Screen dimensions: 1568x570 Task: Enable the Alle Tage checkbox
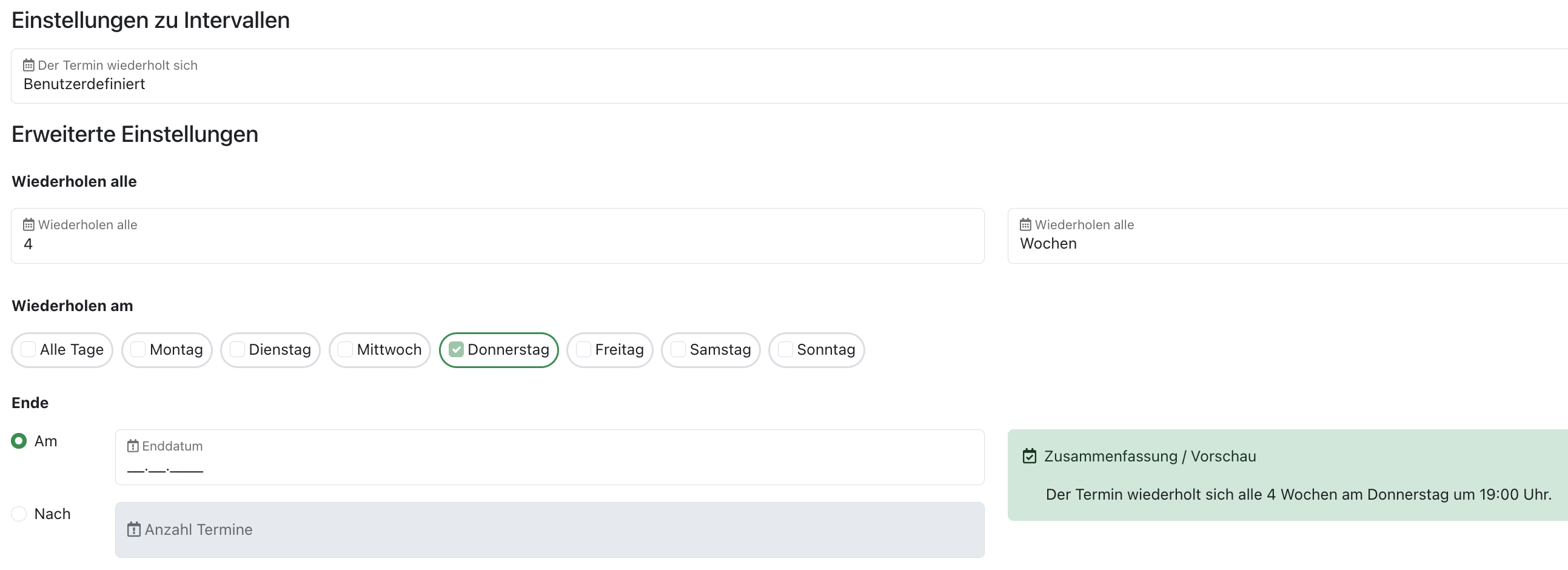28,349
